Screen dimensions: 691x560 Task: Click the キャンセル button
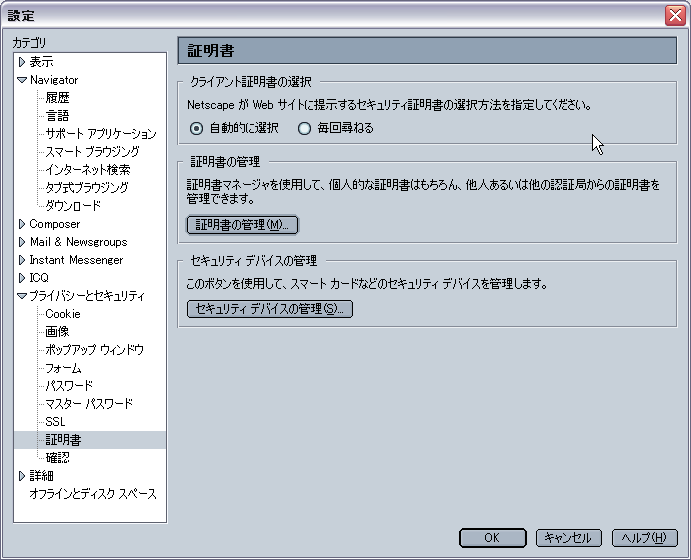pos(568,538)
